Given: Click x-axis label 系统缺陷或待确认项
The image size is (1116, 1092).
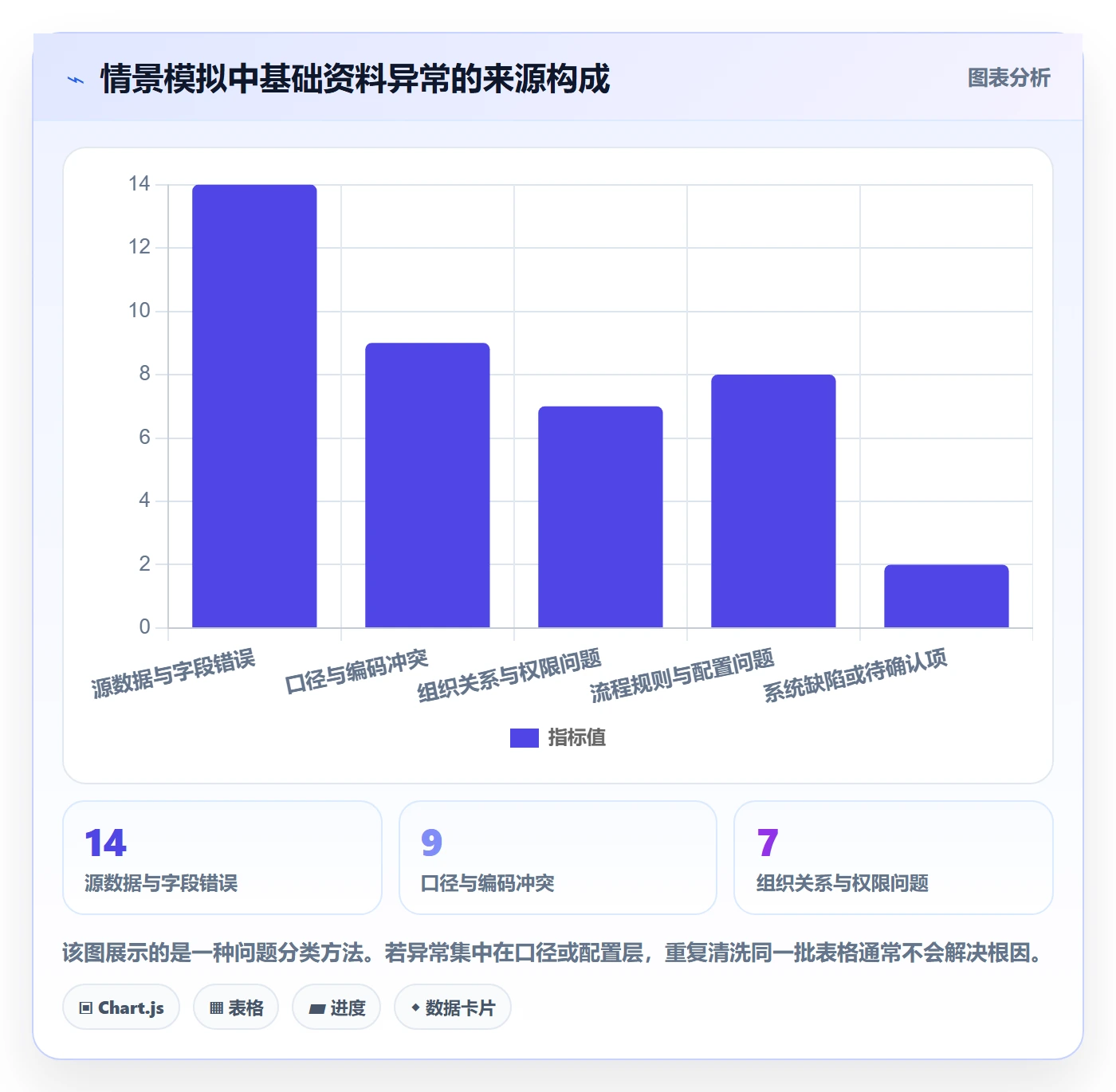Looking at the screenshot, I should [x=855, y=676].
